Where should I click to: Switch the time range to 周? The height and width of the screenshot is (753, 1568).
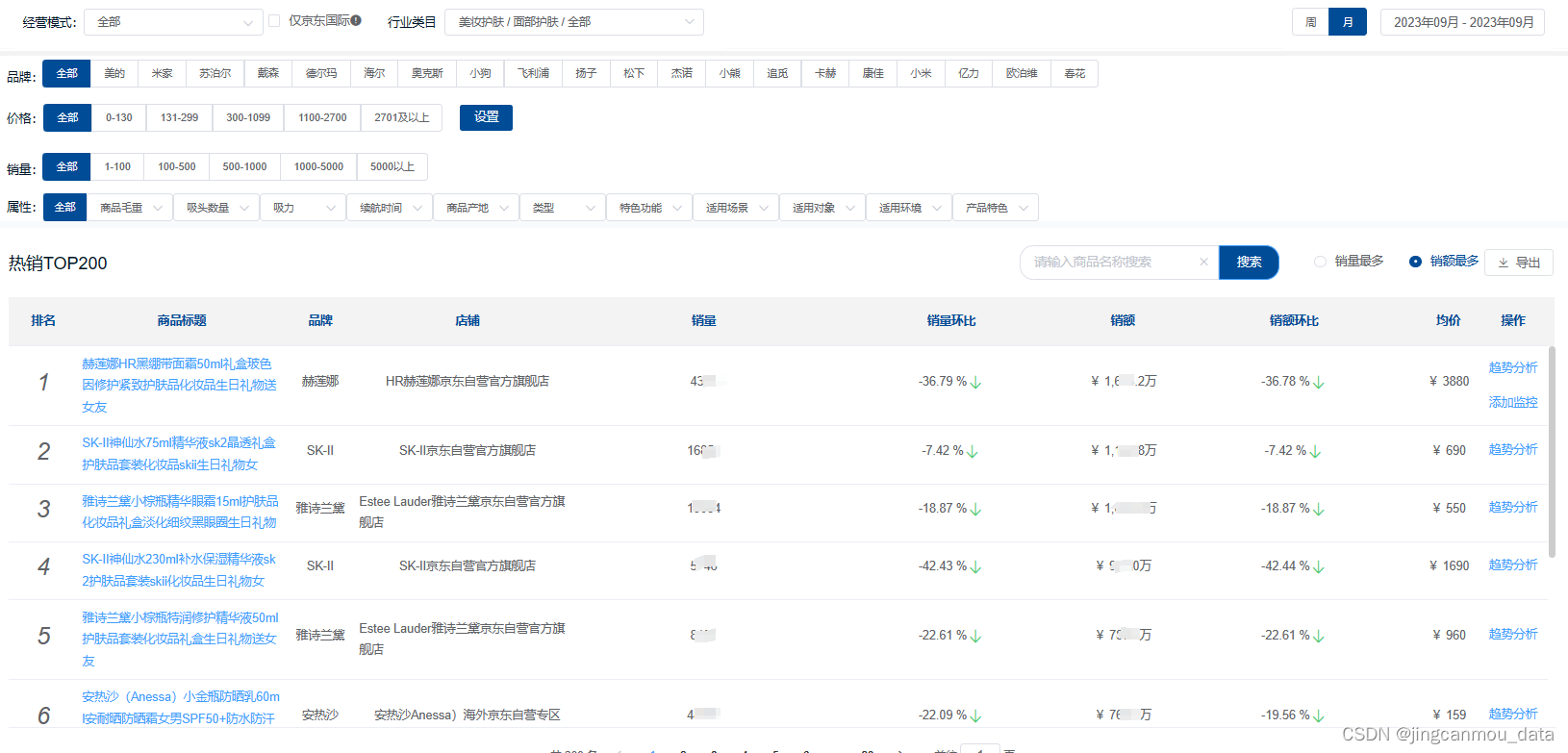point(1310,22)
